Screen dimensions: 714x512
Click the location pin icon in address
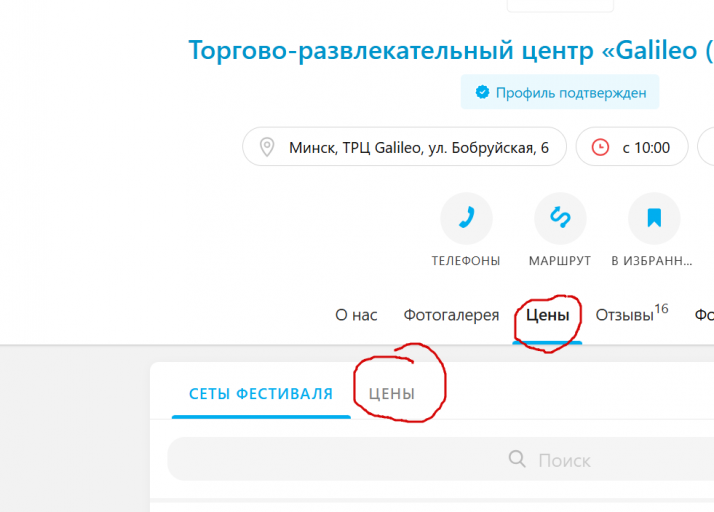pyautogui.click(x=267, y=147)
